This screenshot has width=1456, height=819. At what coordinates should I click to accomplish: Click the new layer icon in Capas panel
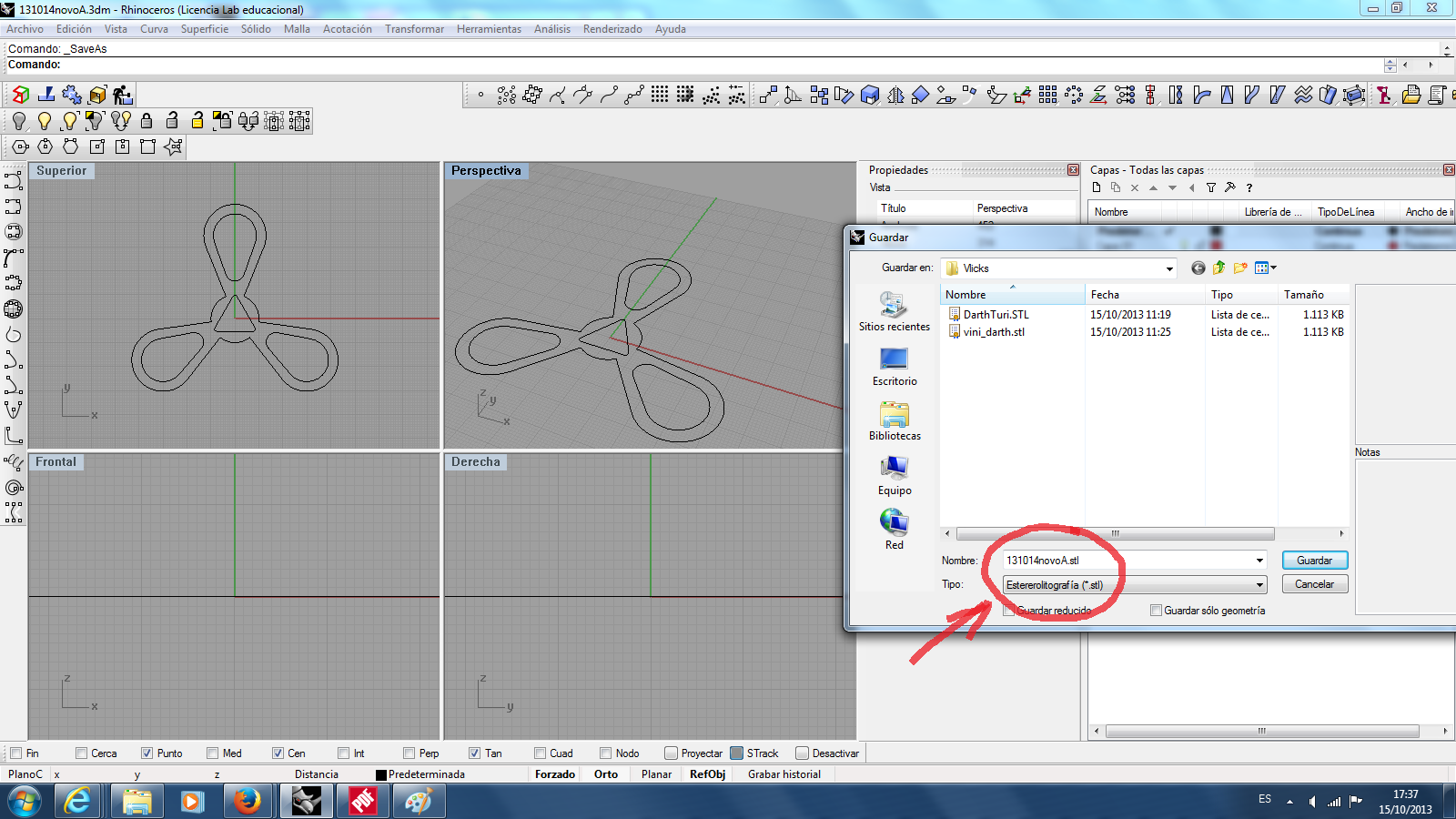tap(1097, 187)
